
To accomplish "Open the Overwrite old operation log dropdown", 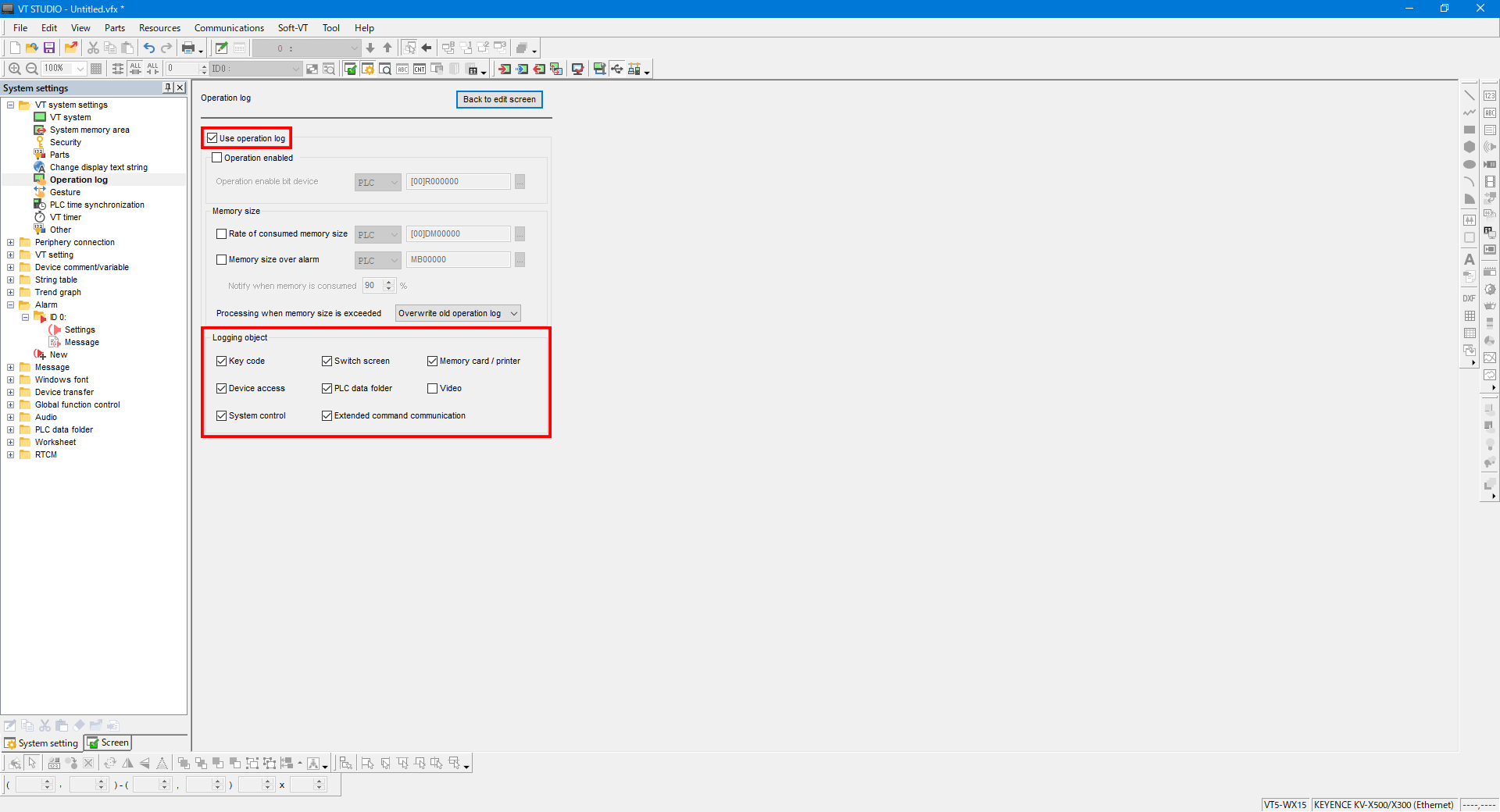I will (458, 313).
